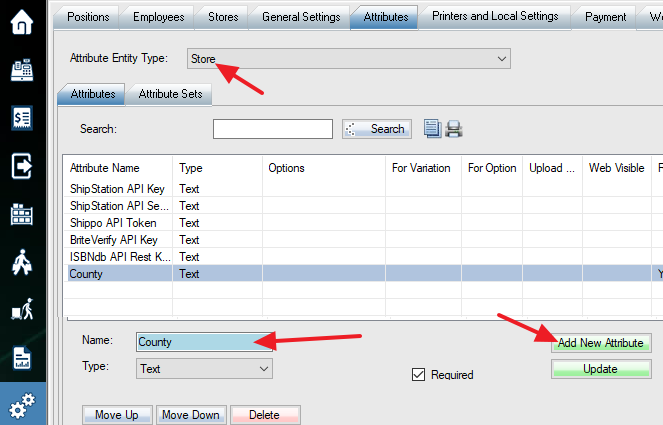This screenshot has width=663, height=425.
Task: Click the For Variation column header
Action: click(x=423, y=168)
